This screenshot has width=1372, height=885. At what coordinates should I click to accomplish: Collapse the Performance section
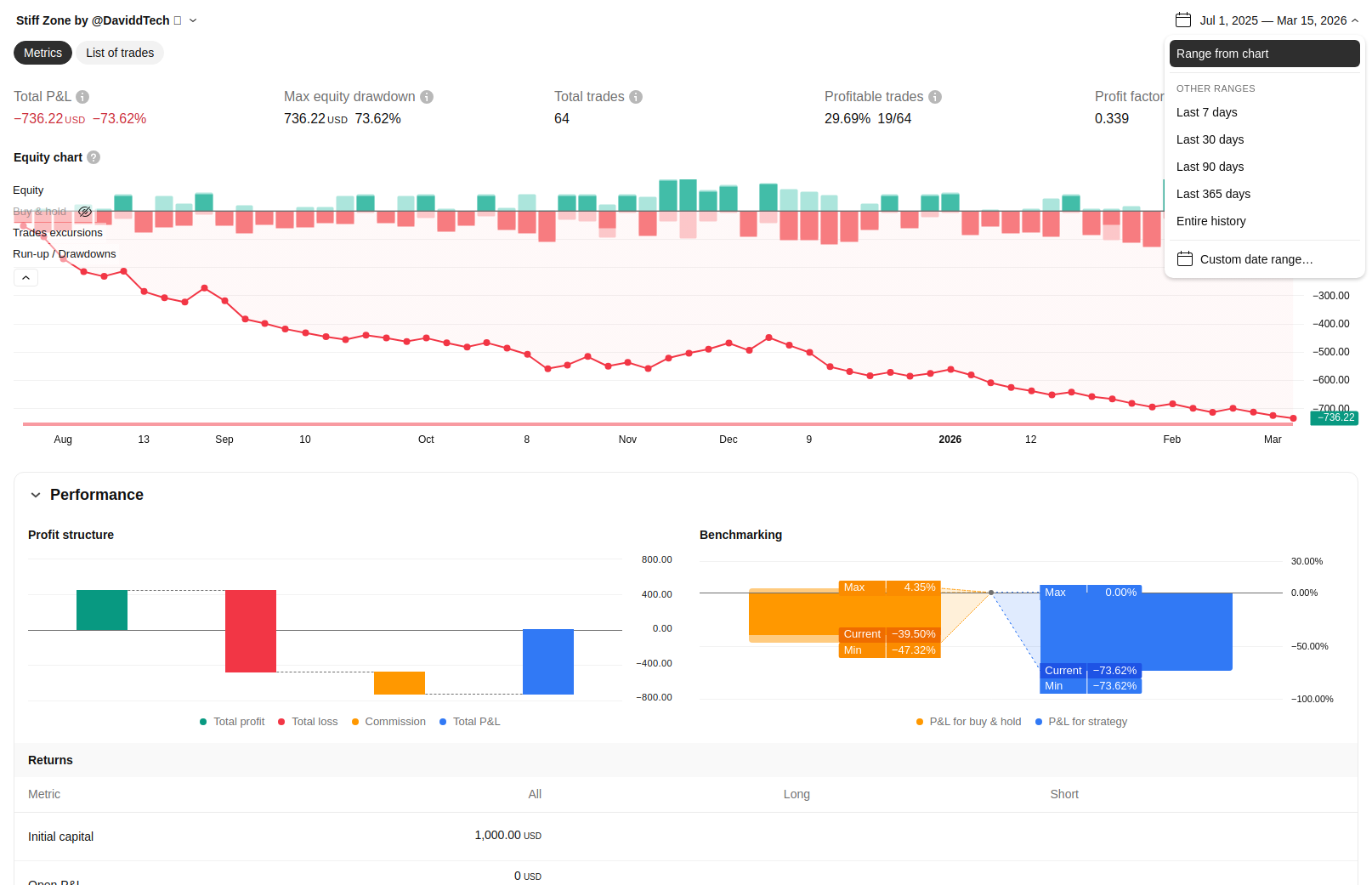point(36,495)
